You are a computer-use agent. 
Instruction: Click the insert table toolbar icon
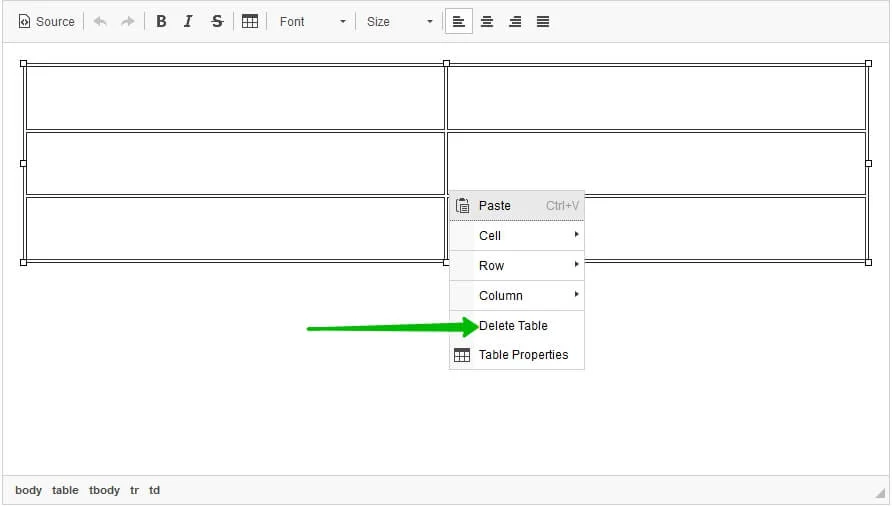point(250,22)
